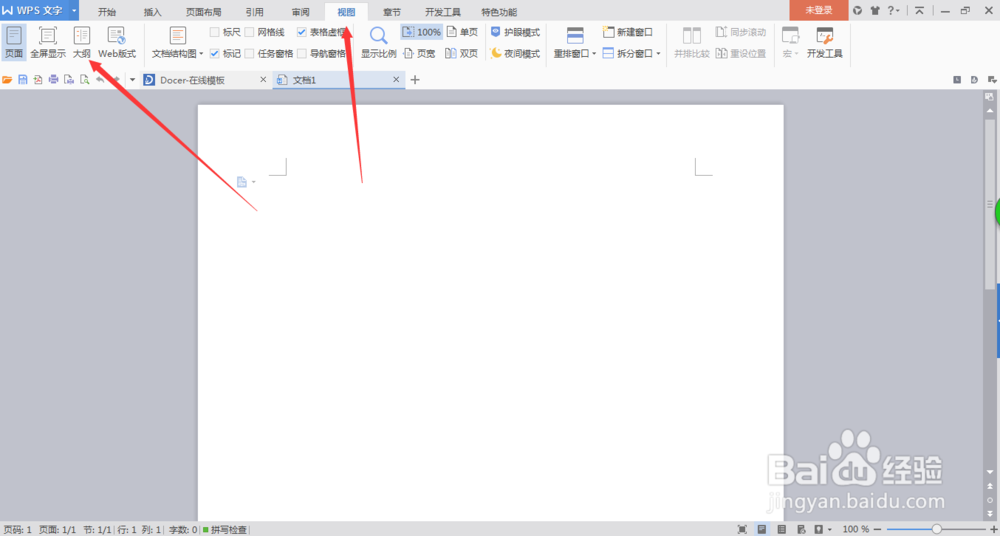Click 重设位置 reset position
This screenshot has height=536, width=1000.
[740, 54]
